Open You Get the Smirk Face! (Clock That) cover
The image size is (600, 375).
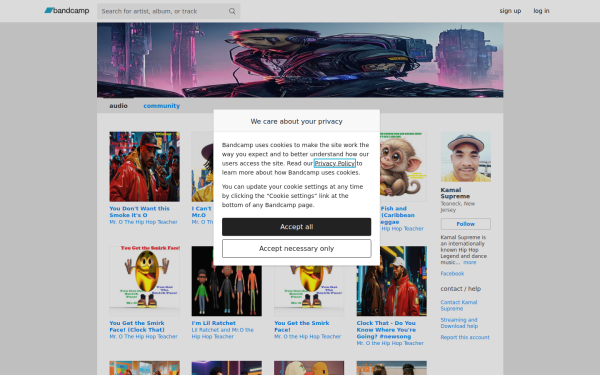144,281
